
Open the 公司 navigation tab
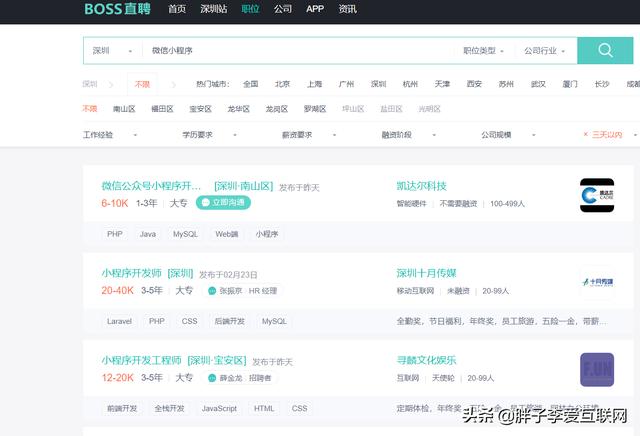(x=283, y=9)
